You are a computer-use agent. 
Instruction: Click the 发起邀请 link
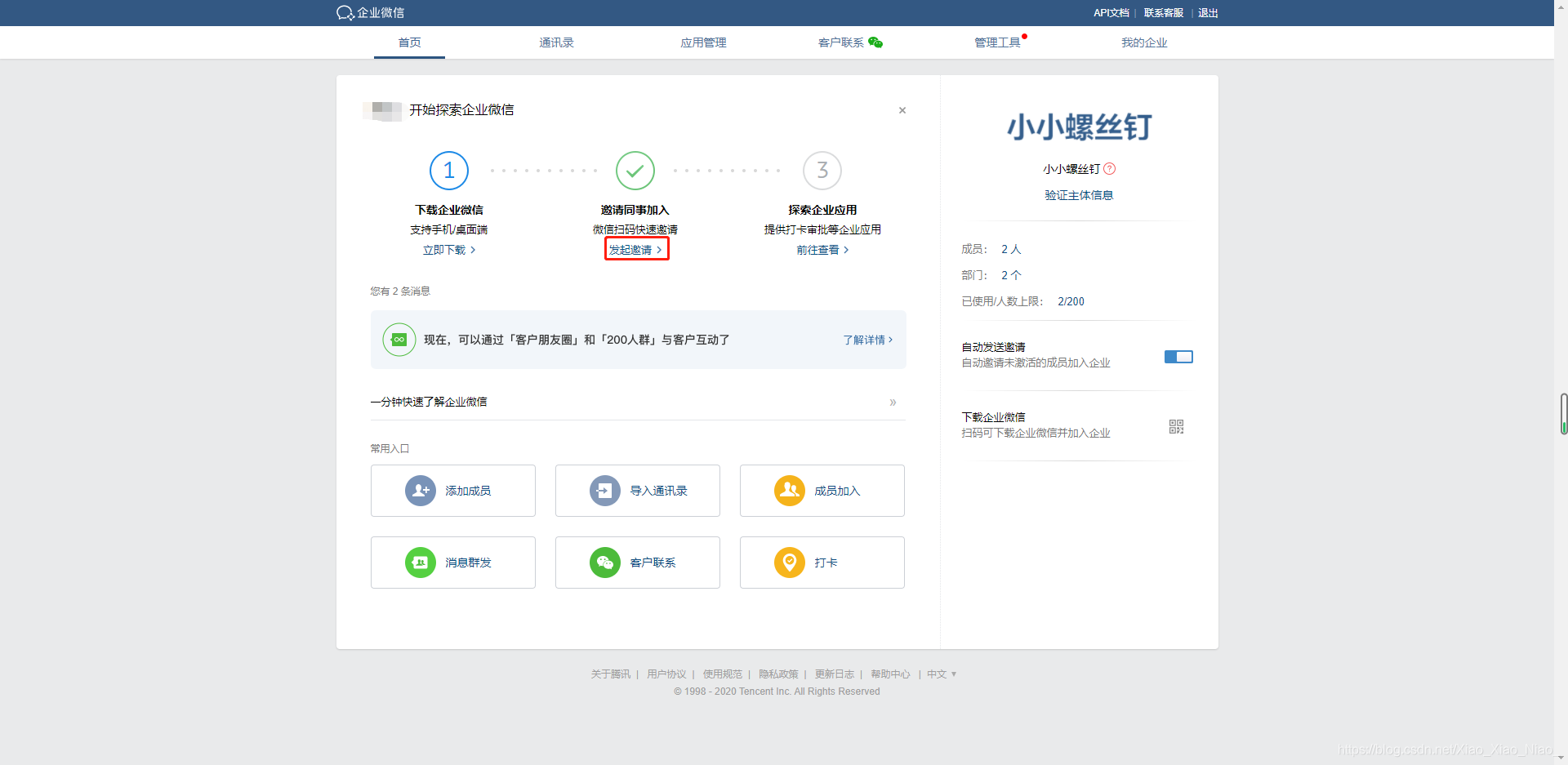click(x=636, y=250)
